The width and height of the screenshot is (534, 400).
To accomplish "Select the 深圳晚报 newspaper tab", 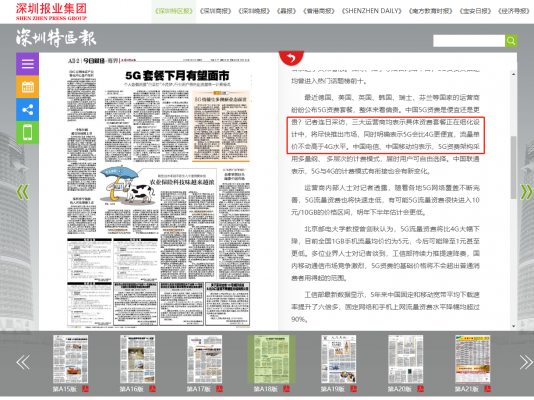I will (x=254, y=11).
